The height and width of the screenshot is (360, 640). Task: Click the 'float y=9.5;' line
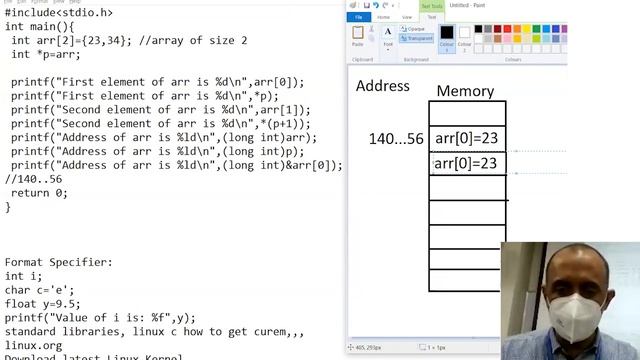pyautogui.click(x=42, y=304)
